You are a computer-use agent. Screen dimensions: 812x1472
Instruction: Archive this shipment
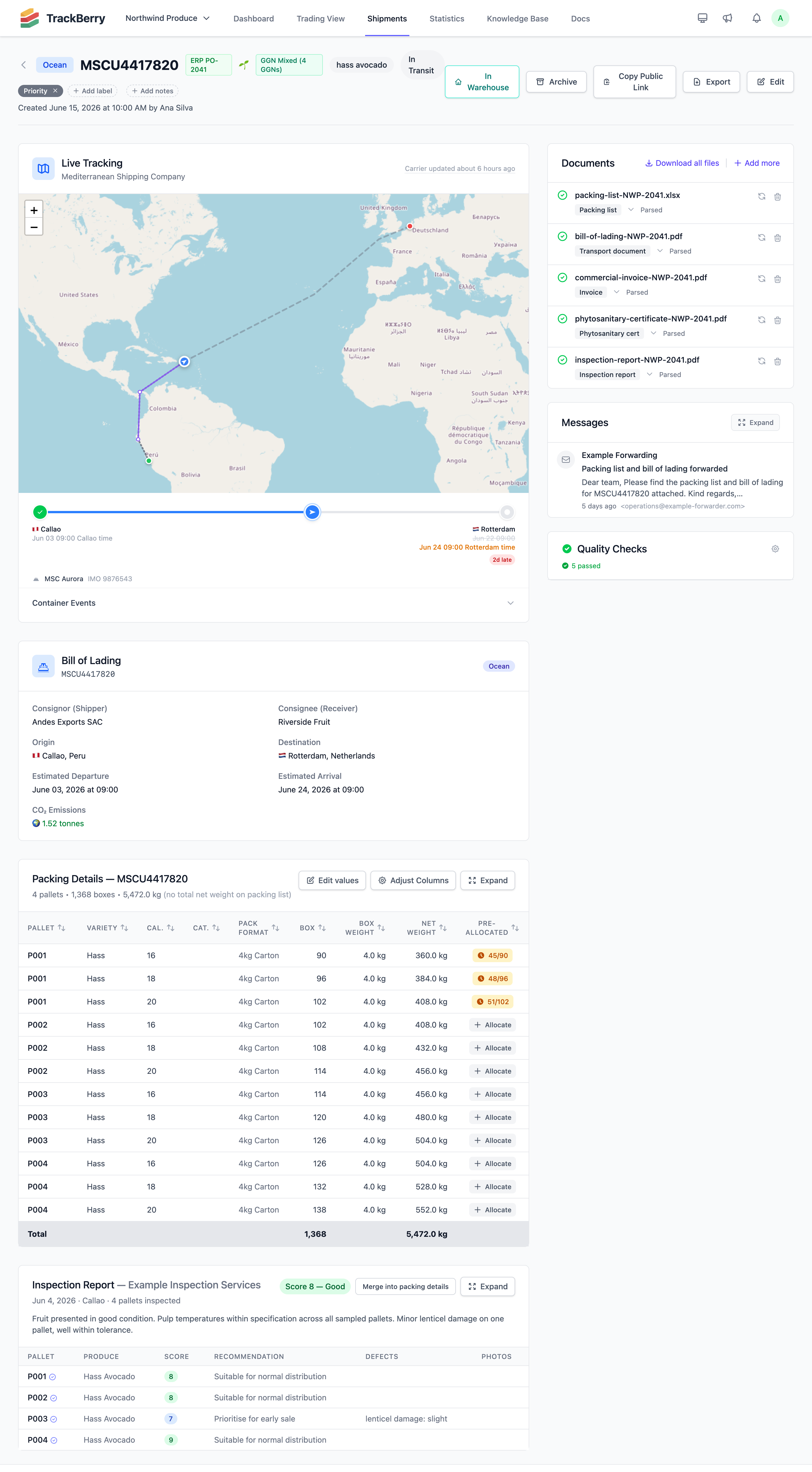coord(556,82)
